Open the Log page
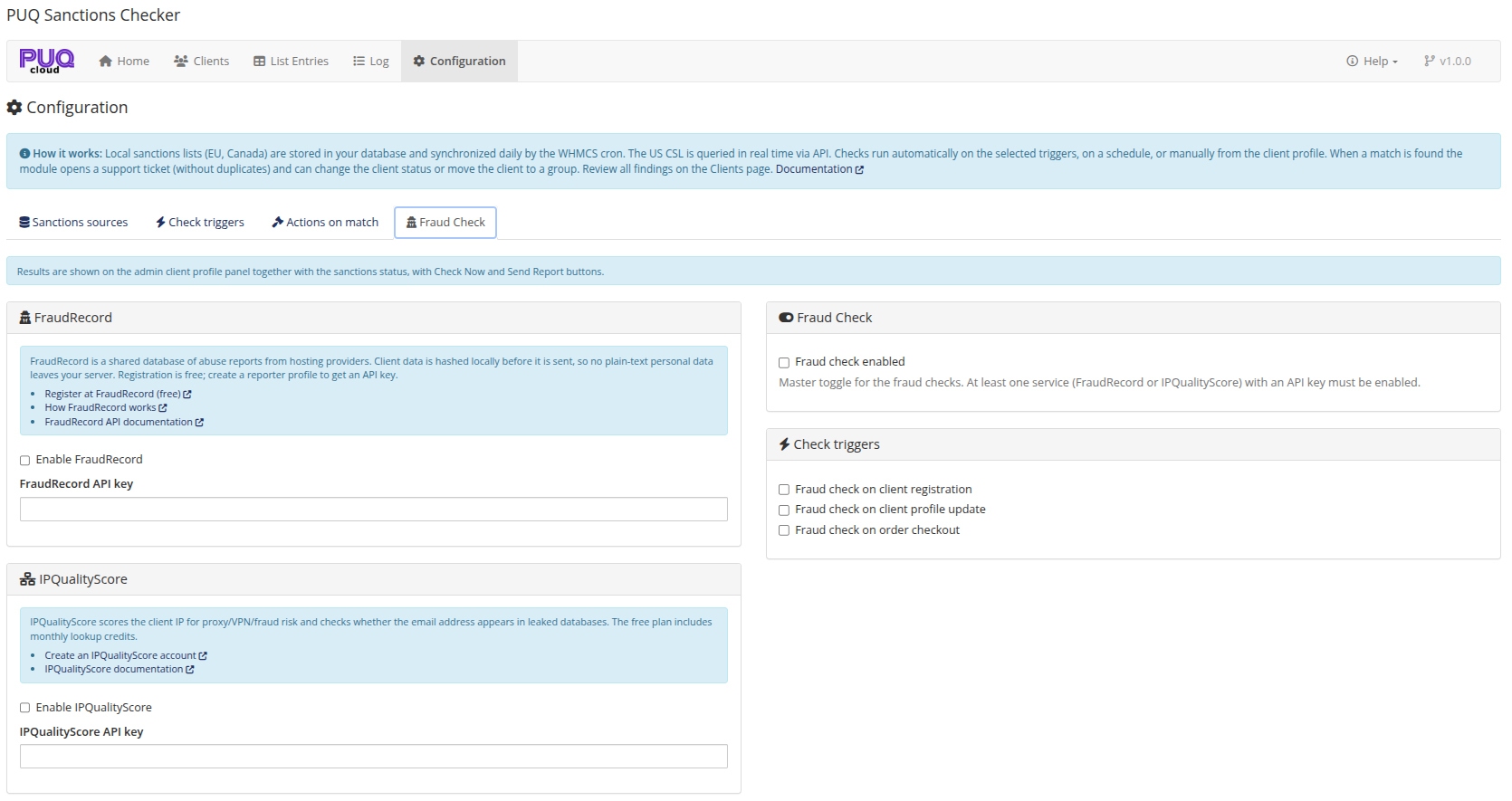1512x801 pixels. click(371, 61)
